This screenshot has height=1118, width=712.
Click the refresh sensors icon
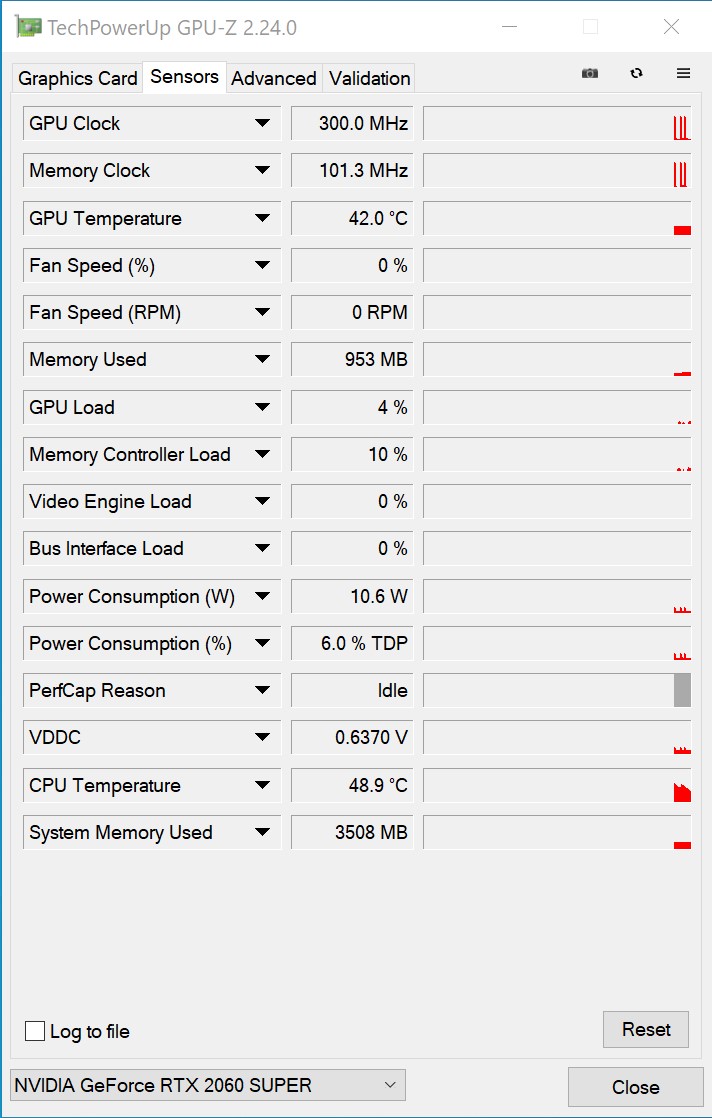pyautogui.click(x=636, y=73)
